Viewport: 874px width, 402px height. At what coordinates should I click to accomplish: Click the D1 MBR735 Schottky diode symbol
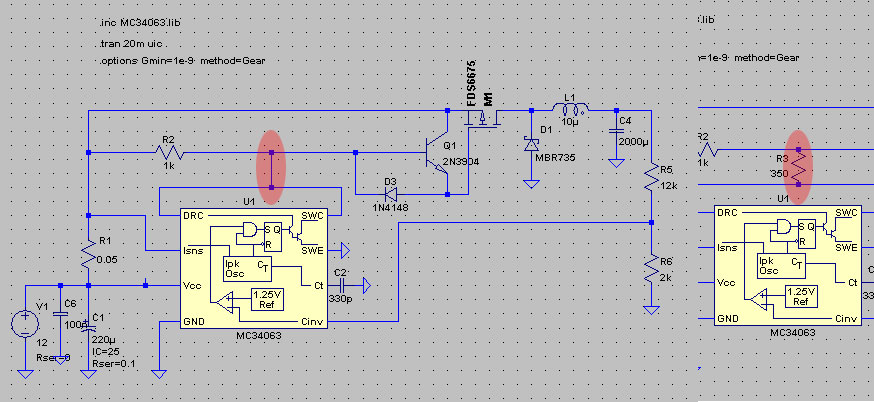pyautogui.click(x=531, y=144)
